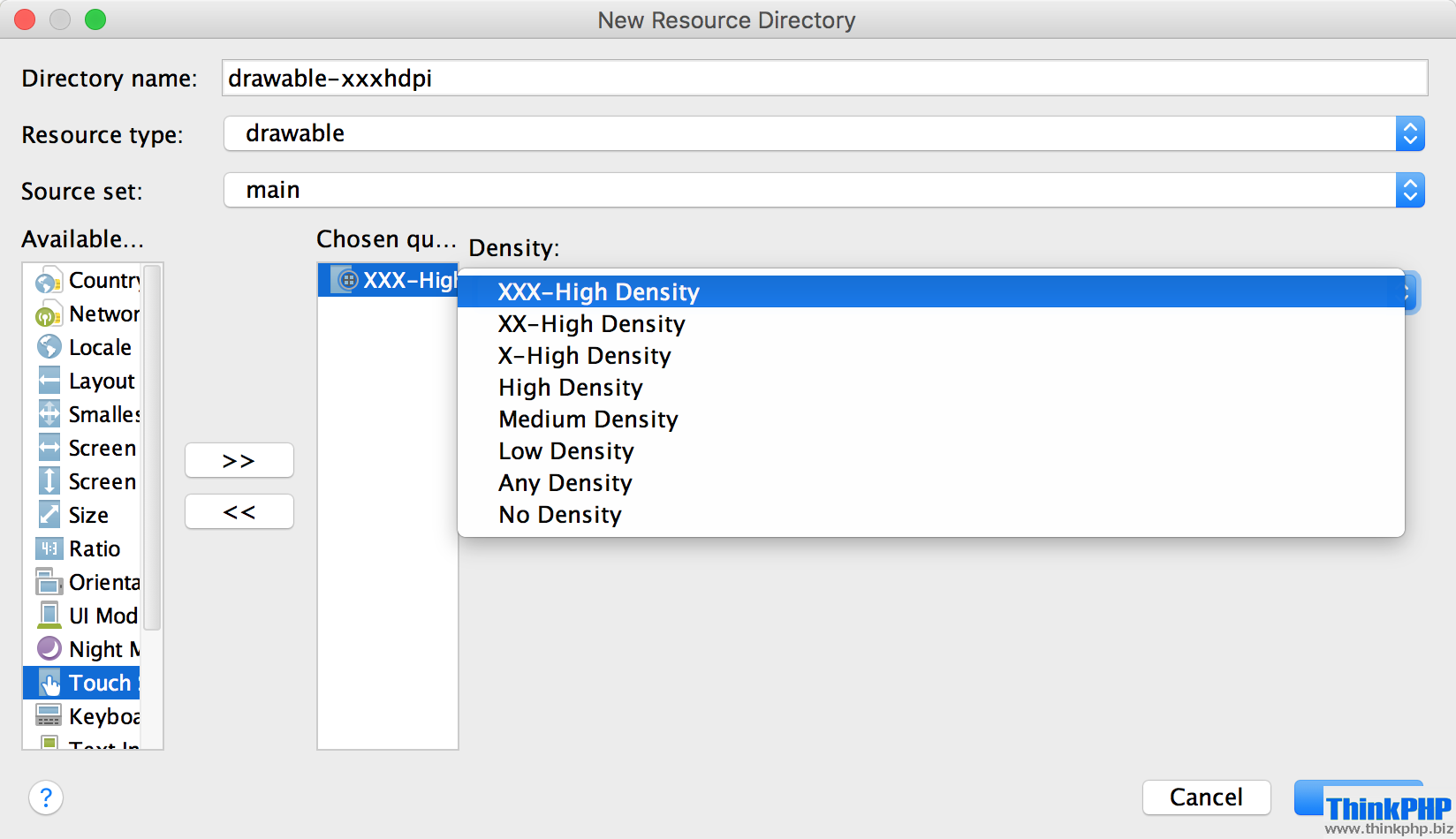Viewport: 1456px width, 839px height.
Task: Click the Screen Height vertical arrow icon
Action: point(49,481)
